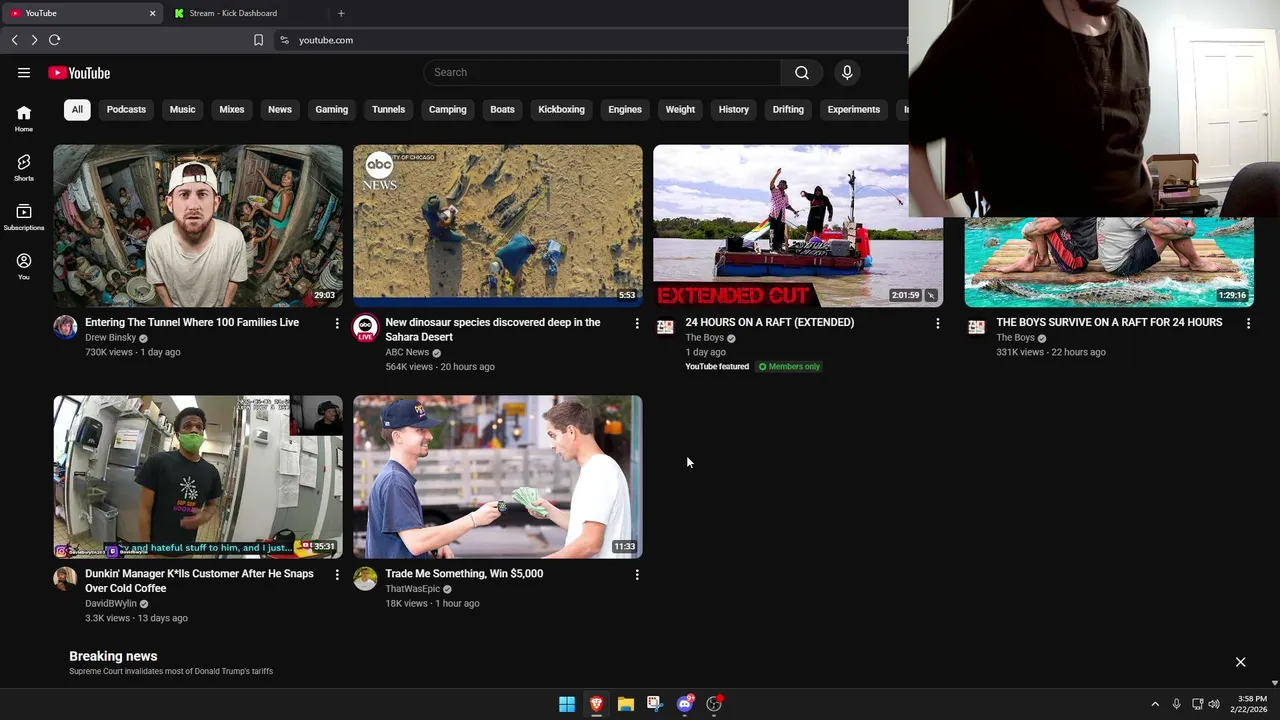Screen dimensions: 1280x720
Task: Open options for Trade Me Something video
Action: pos(637,574)
